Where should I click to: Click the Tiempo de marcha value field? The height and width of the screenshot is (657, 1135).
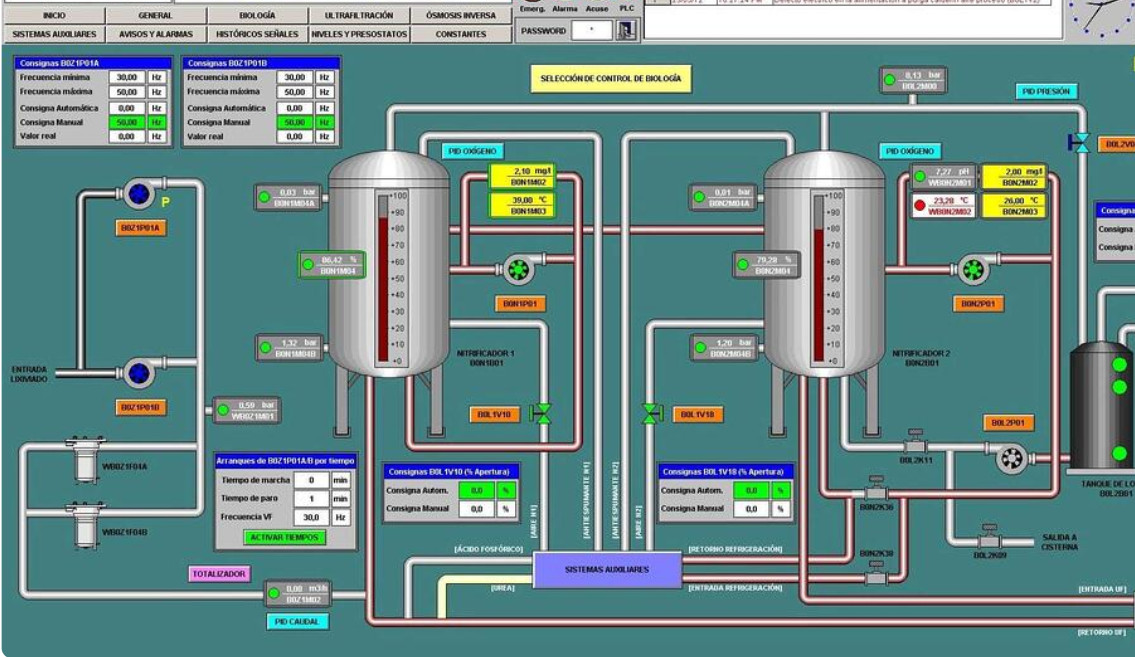[312, 480]
